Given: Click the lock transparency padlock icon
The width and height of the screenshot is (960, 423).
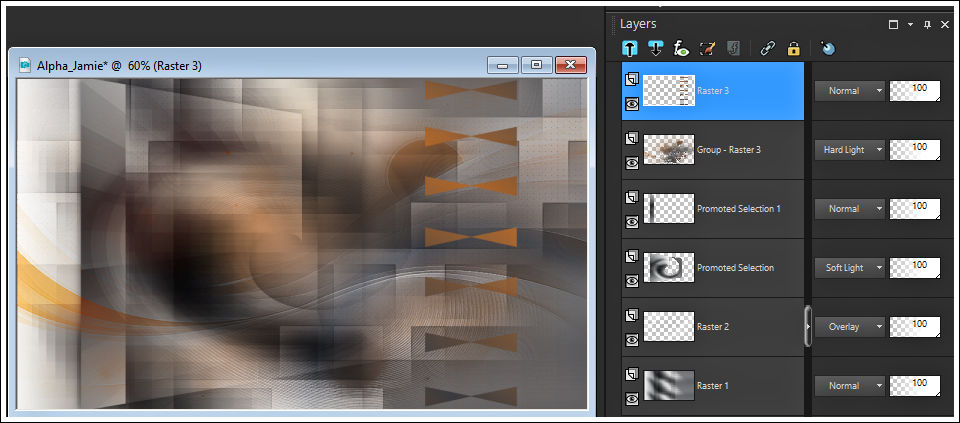Looking at the screenshot, I should [793, 48].
